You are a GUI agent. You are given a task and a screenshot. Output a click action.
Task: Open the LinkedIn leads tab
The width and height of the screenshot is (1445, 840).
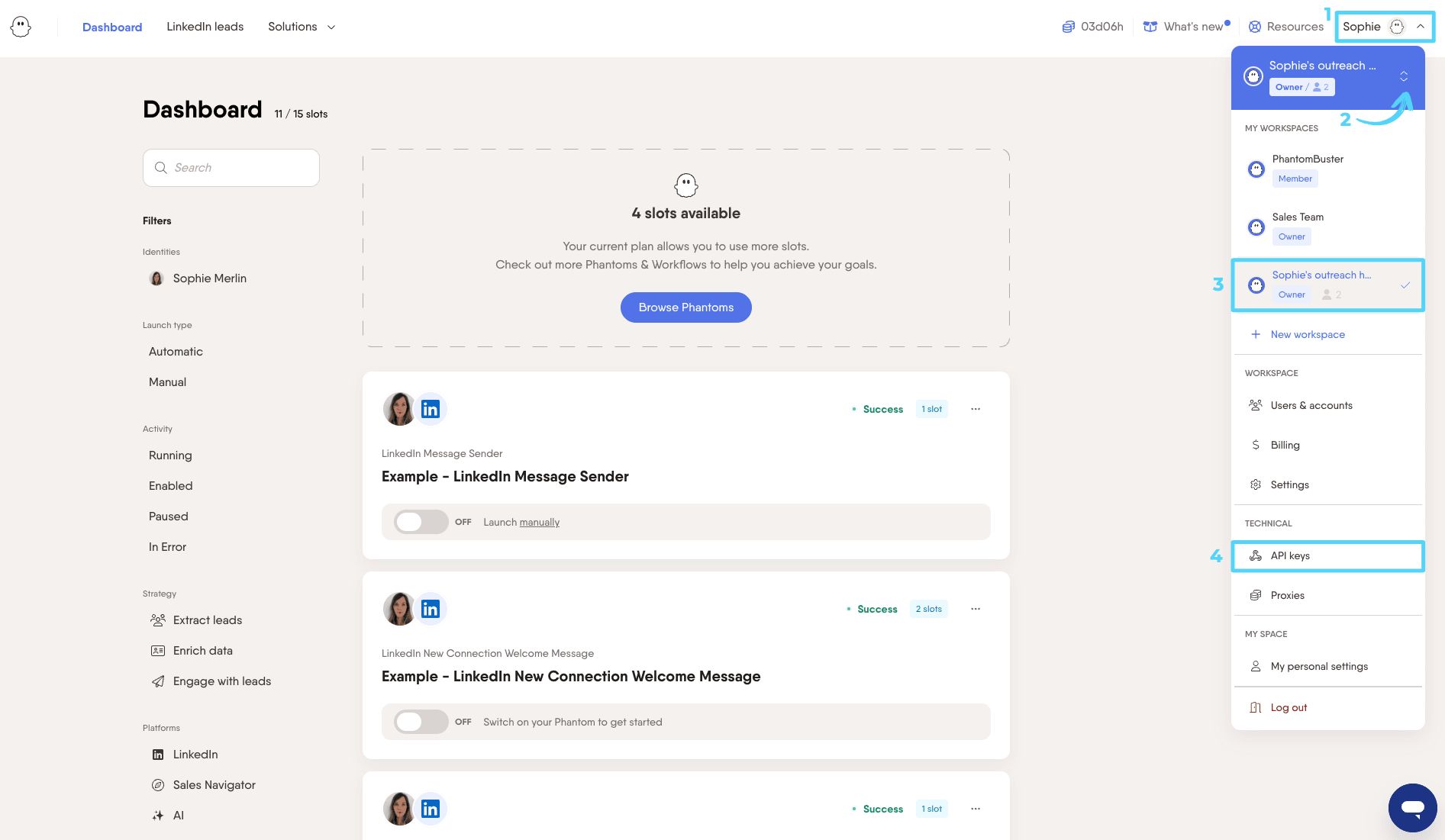click(x=205, y=27)
